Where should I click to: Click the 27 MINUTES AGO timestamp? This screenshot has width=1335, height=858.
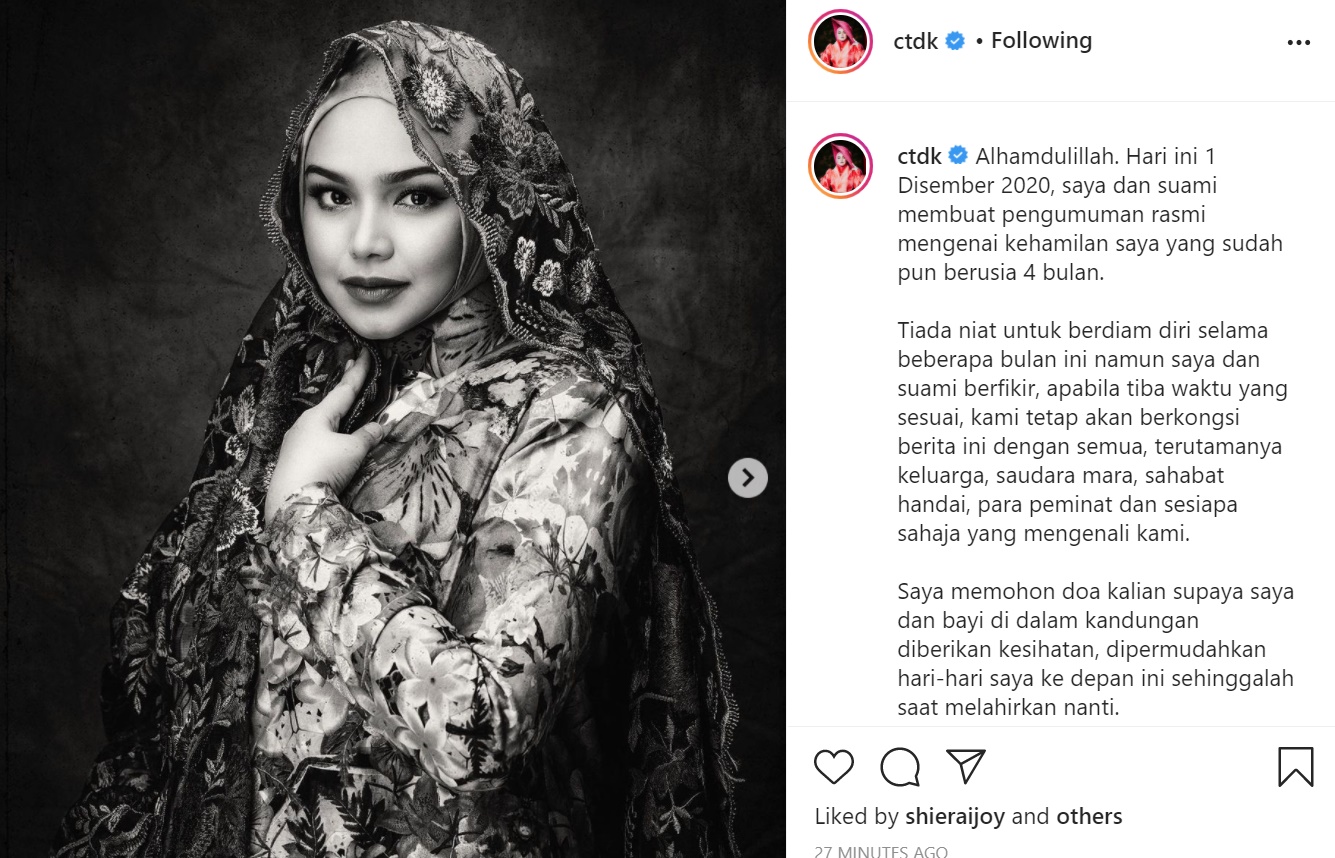(x=881, y=852)
